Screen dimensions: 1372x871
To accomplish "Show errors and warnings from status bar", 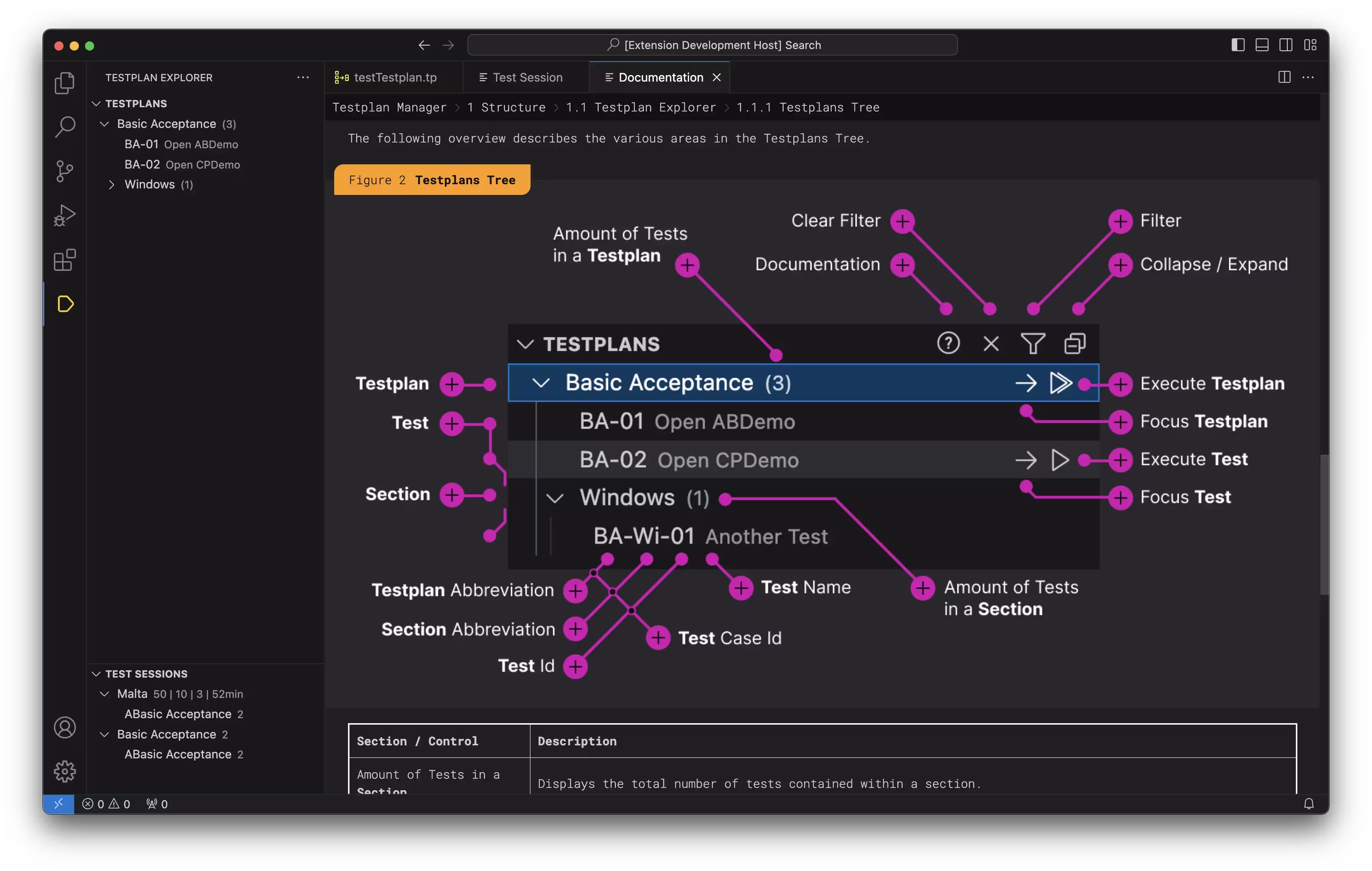I will (x=106, y=804).
